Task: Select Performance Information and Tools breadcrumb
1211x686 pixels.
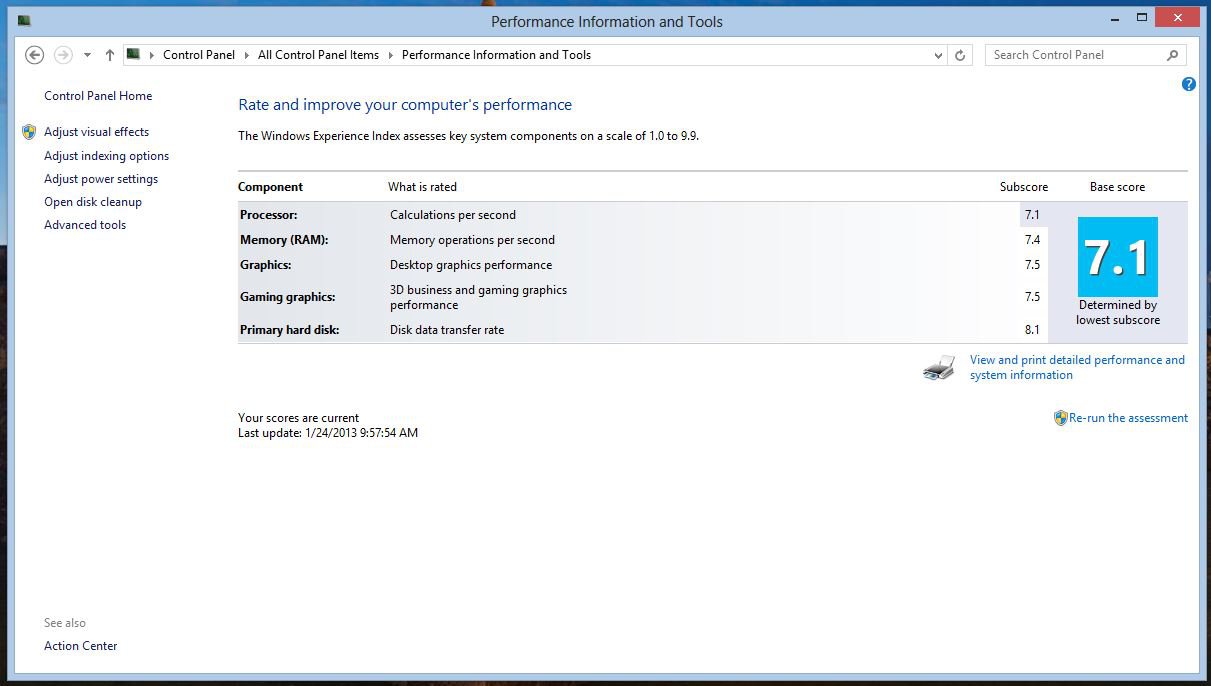Action: click(496, 55)
